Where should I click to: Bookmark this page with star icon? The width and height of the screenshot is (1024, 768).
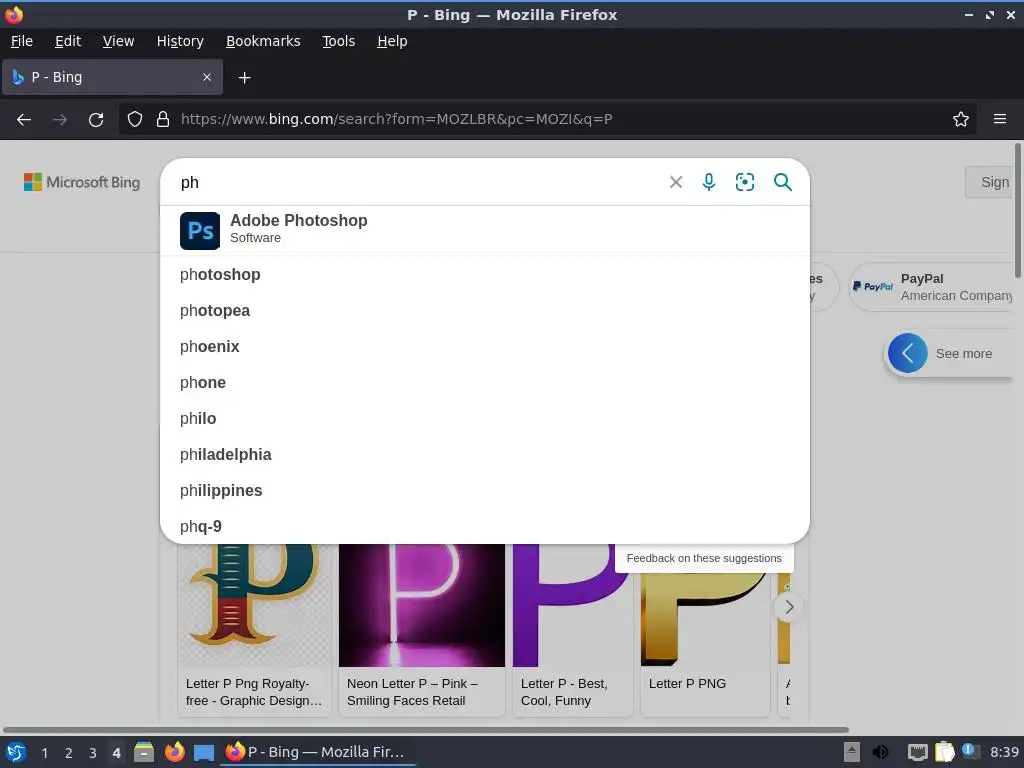tap(961, 120)
